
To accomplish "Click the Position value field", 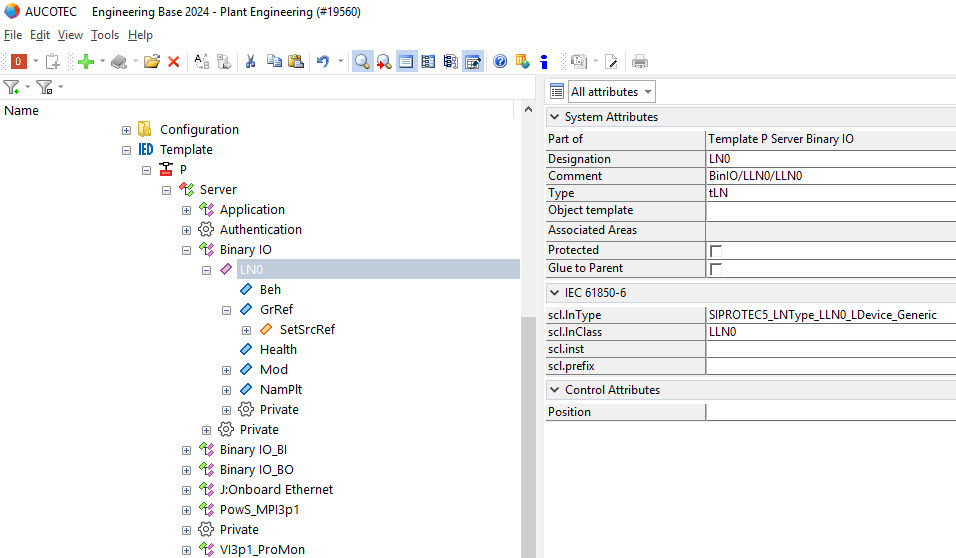I will point(830,412).
